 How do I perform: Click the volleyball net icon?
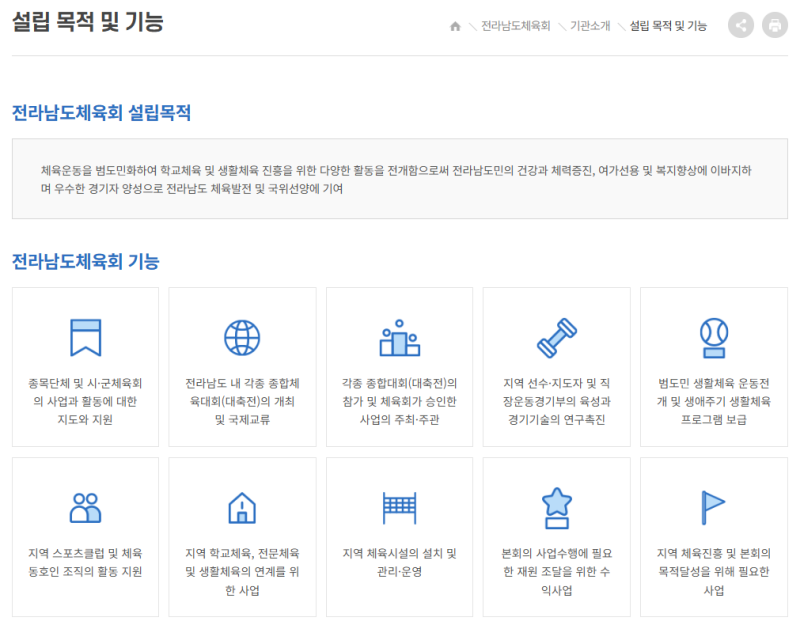[x=399, y=508]
